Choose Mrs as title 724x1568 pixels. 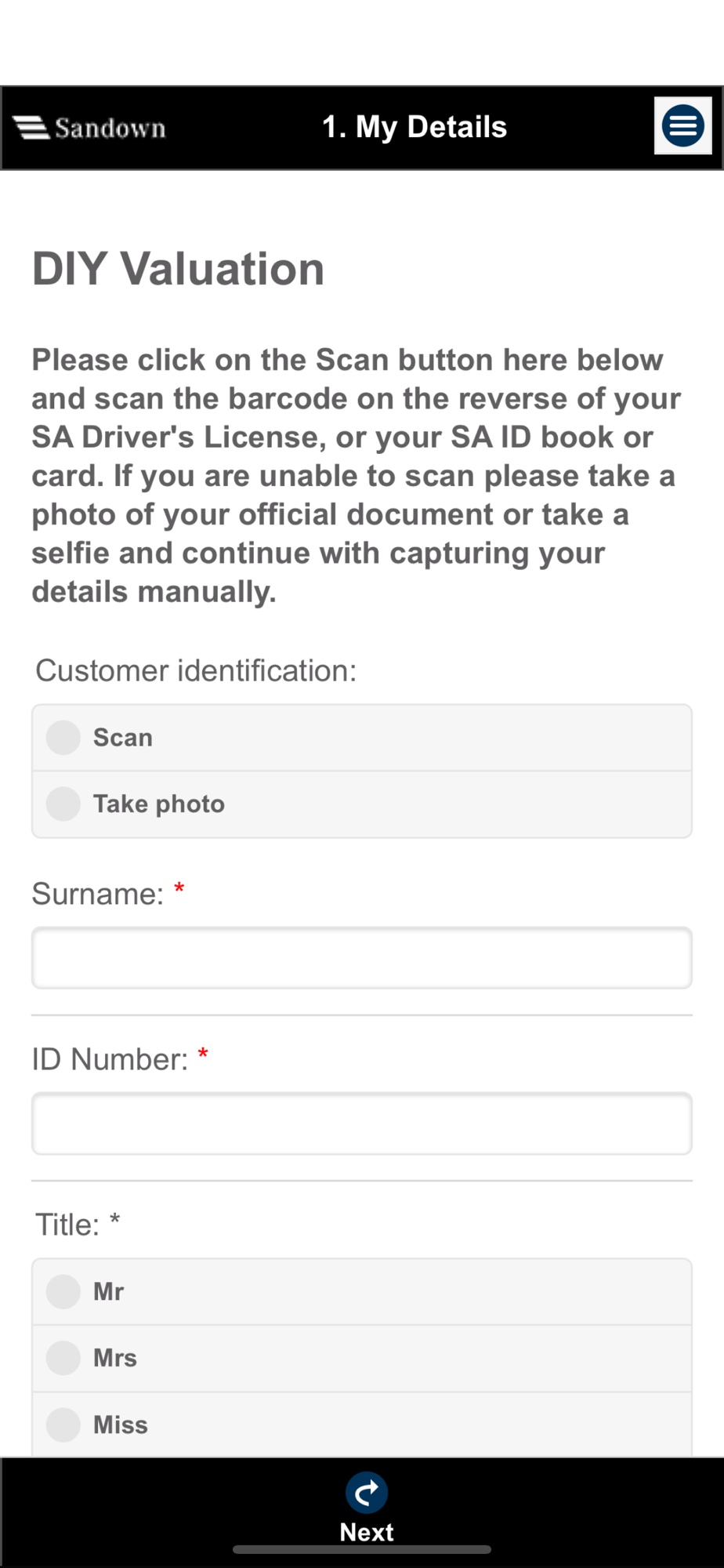pos(362,1359)
